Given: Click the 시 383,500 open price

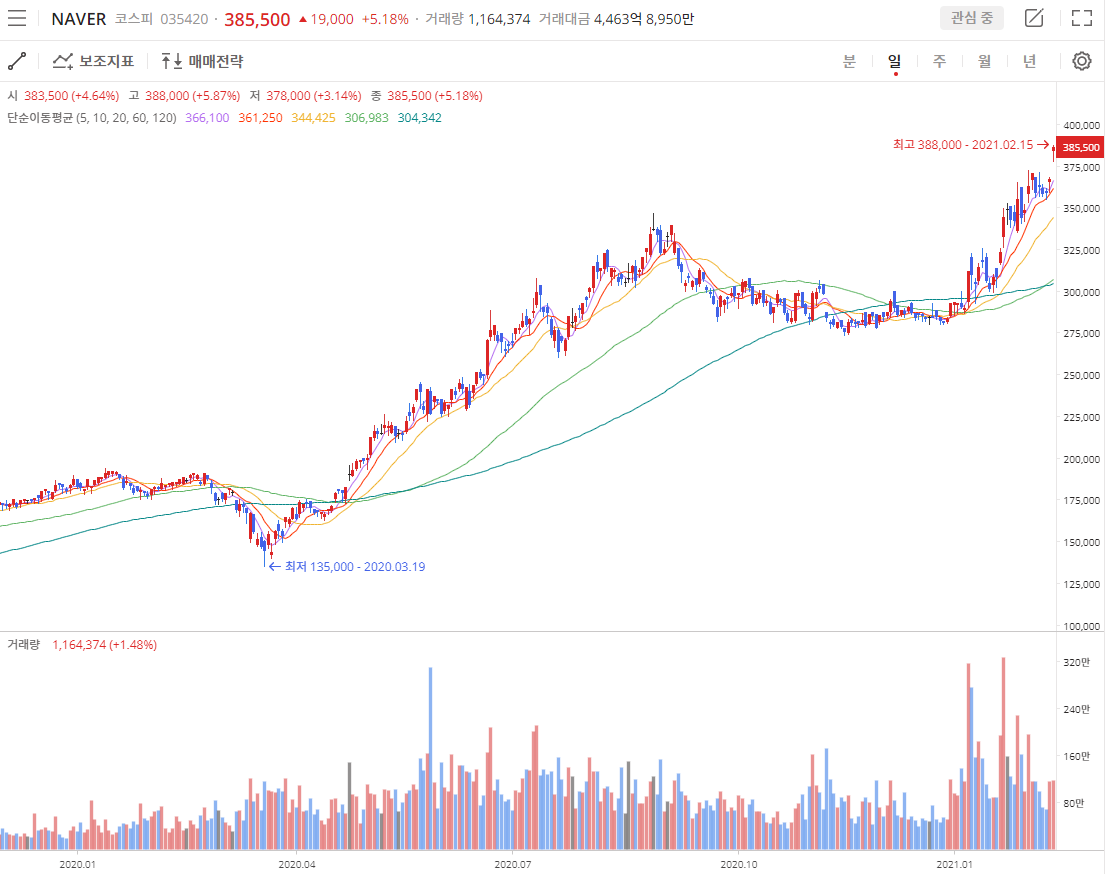Looking at the screenshot, I should point(63,96).
